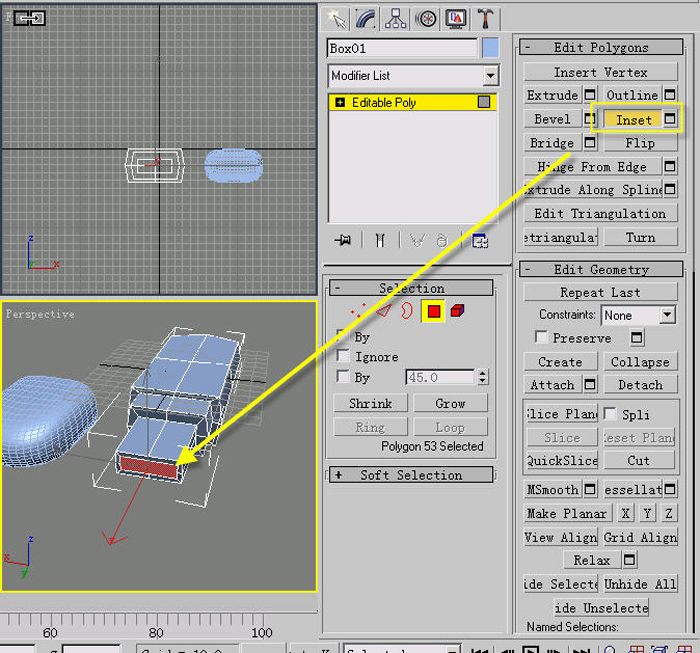Click Make Planar Z axis button
This screenshot has width=700, height=653.
pyautogui.click(x=668, y=513)
